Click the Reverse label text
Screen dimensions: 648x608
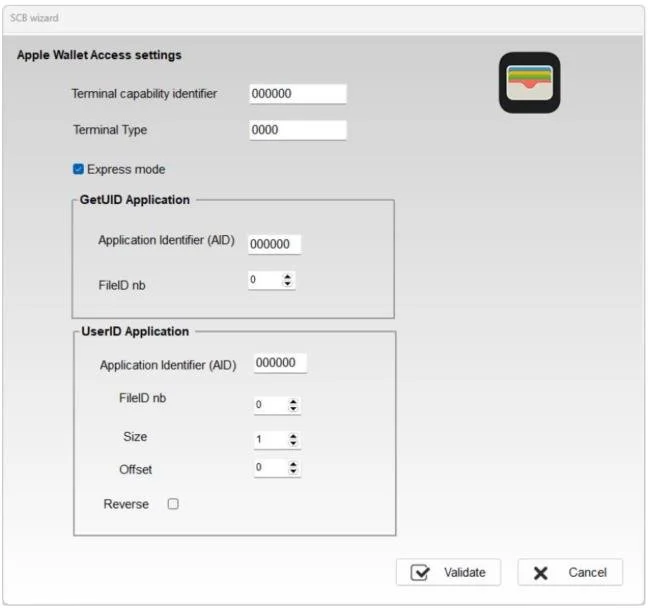126,504
